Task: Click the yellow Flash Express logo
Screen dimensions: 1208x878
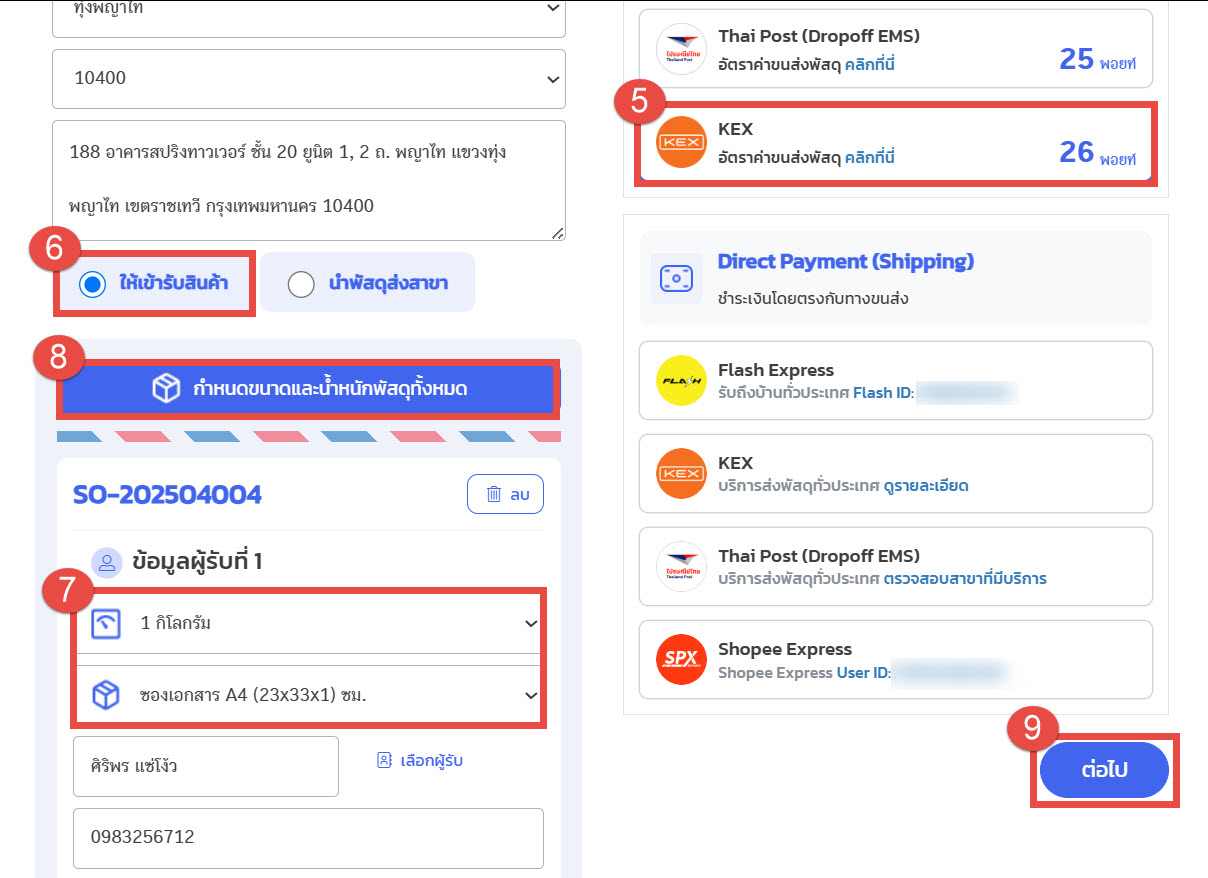Action: pyautogui.click(x=681, y=381)
